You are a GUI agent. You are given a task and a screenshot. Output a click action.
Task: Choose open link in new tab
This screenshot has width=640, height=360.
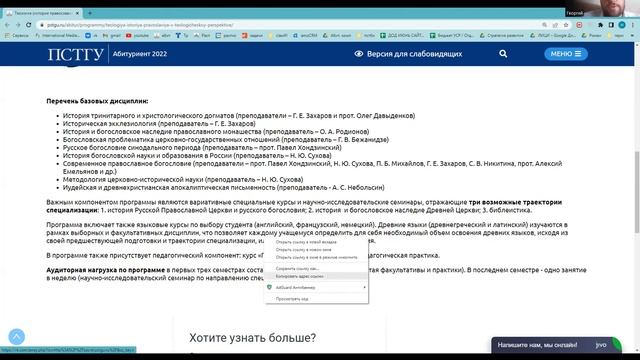click(x=316, y=242)
